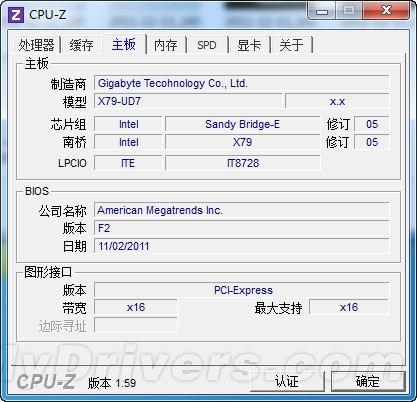Open the 缓存 tab

[x=81, y=45]
